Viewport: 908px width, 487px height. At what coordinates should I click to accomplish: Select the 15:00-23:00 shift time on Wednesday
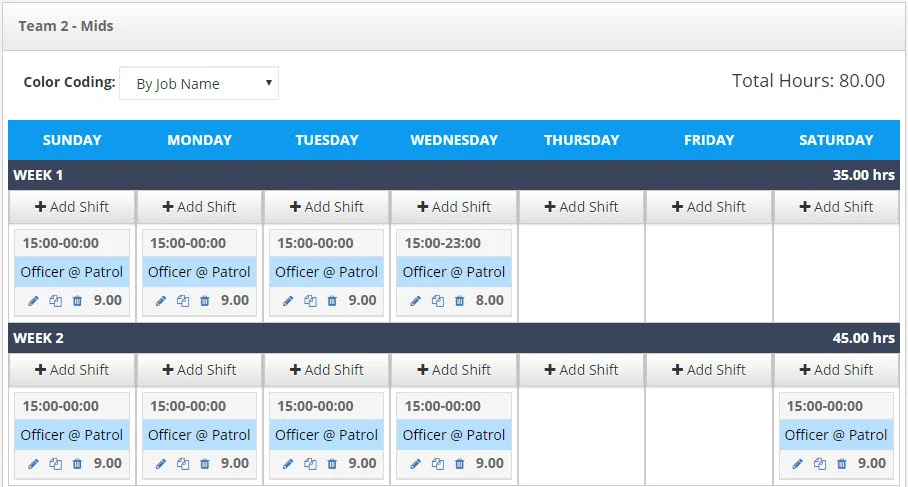click(442, 243)
